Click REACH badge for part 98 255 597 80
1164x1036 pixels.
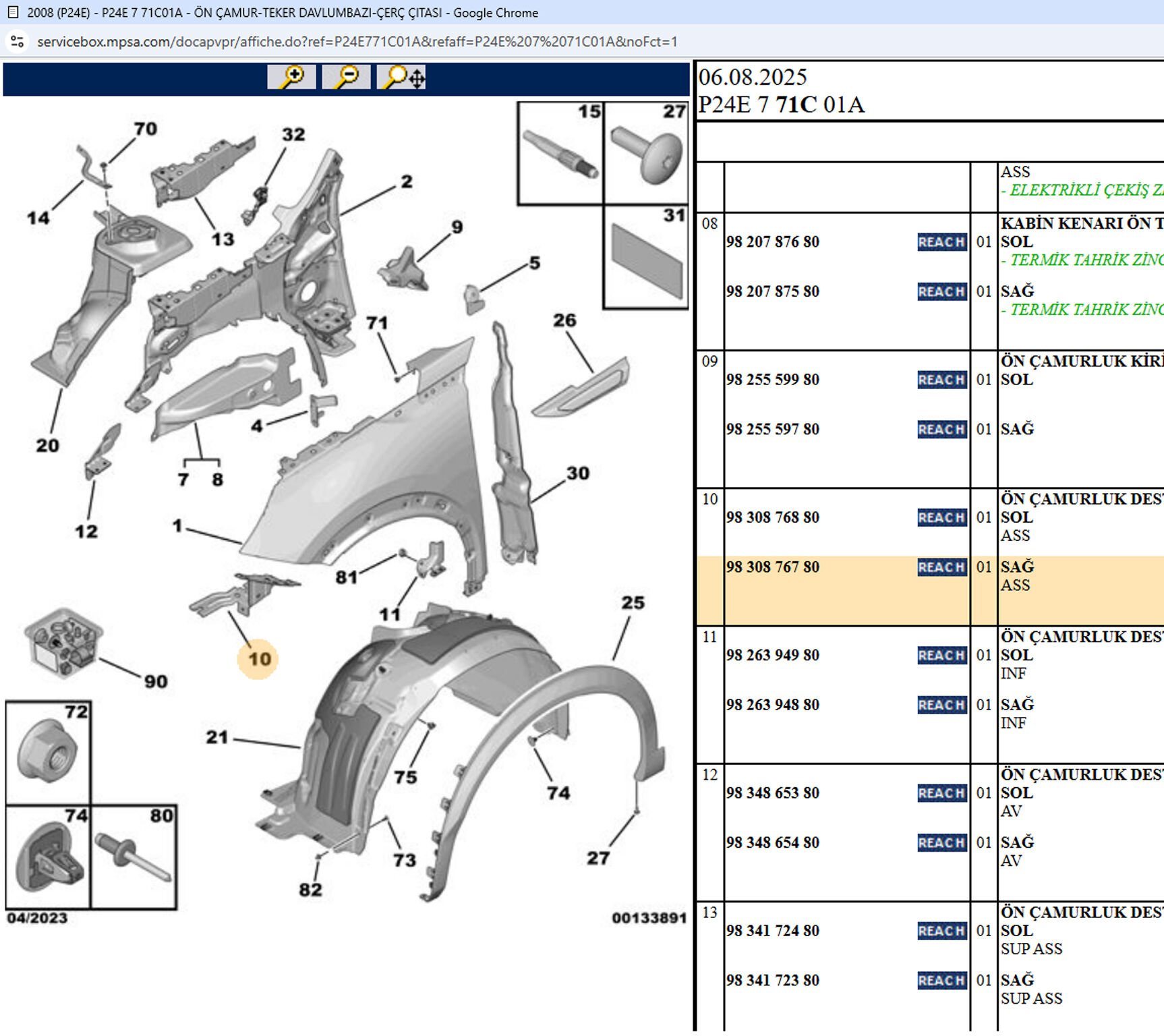tap(941, 430)
